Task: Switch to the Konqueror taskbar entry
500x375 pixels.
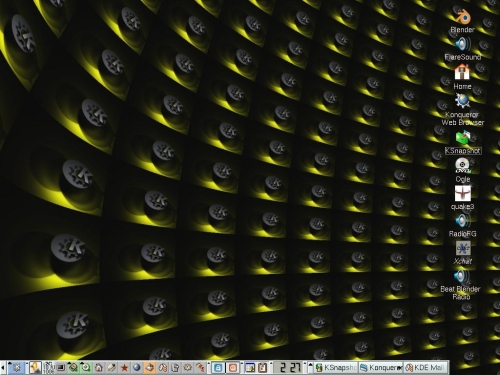Action: pyautogui.click(x=381, y=368)
